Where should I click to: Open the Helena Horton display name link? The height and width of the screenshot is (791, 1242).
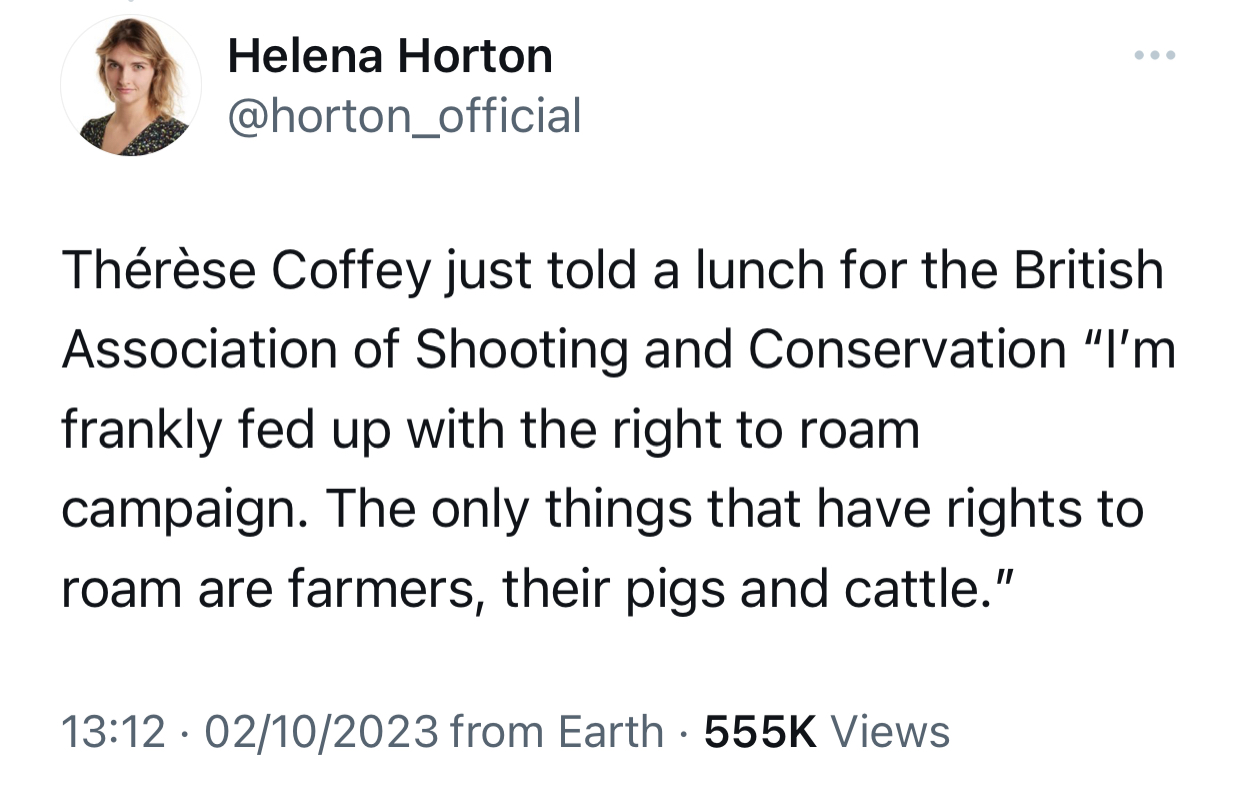[390, 56]
